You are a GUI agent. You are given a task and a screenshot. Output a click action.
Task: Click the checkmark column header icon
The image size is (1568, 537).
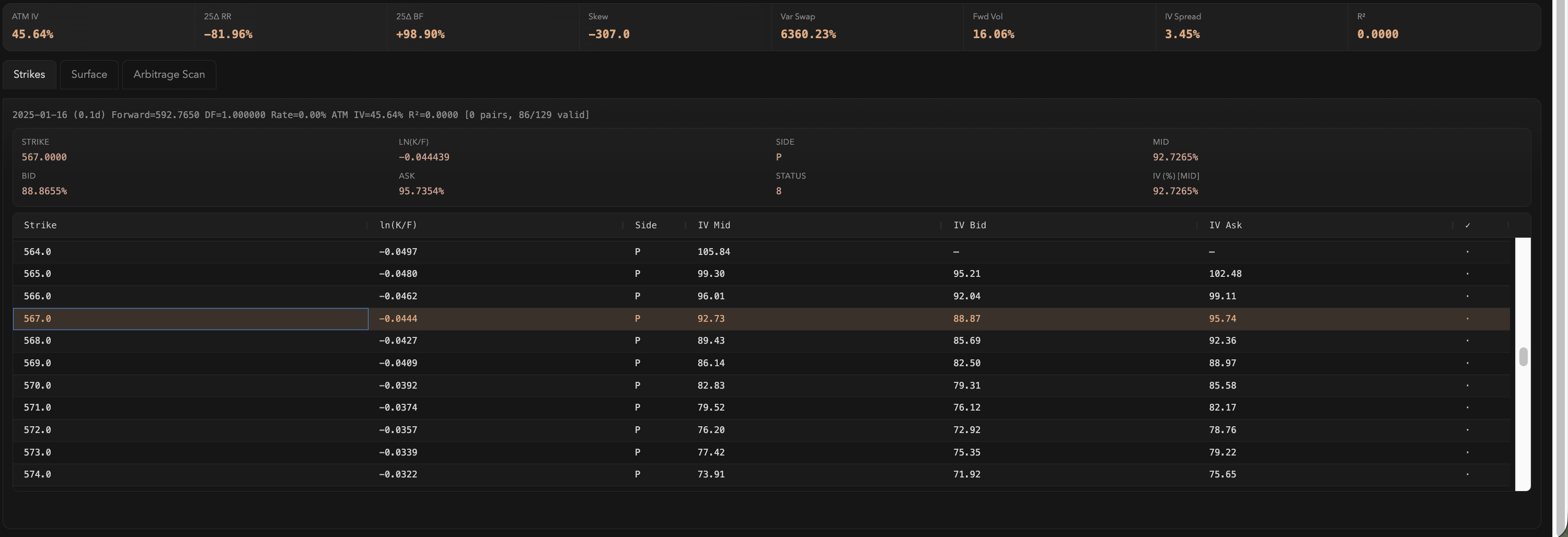point(1467,225)
